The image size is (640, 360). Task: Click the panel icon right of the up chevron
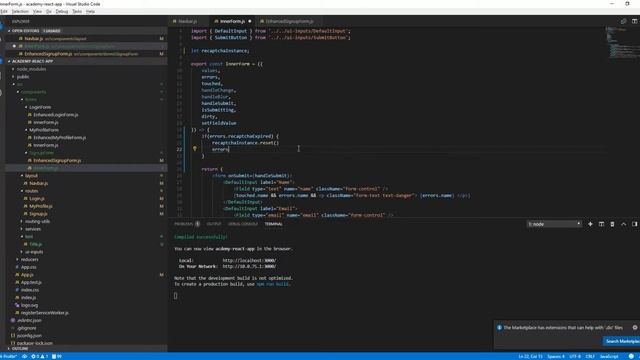[634, 224]
